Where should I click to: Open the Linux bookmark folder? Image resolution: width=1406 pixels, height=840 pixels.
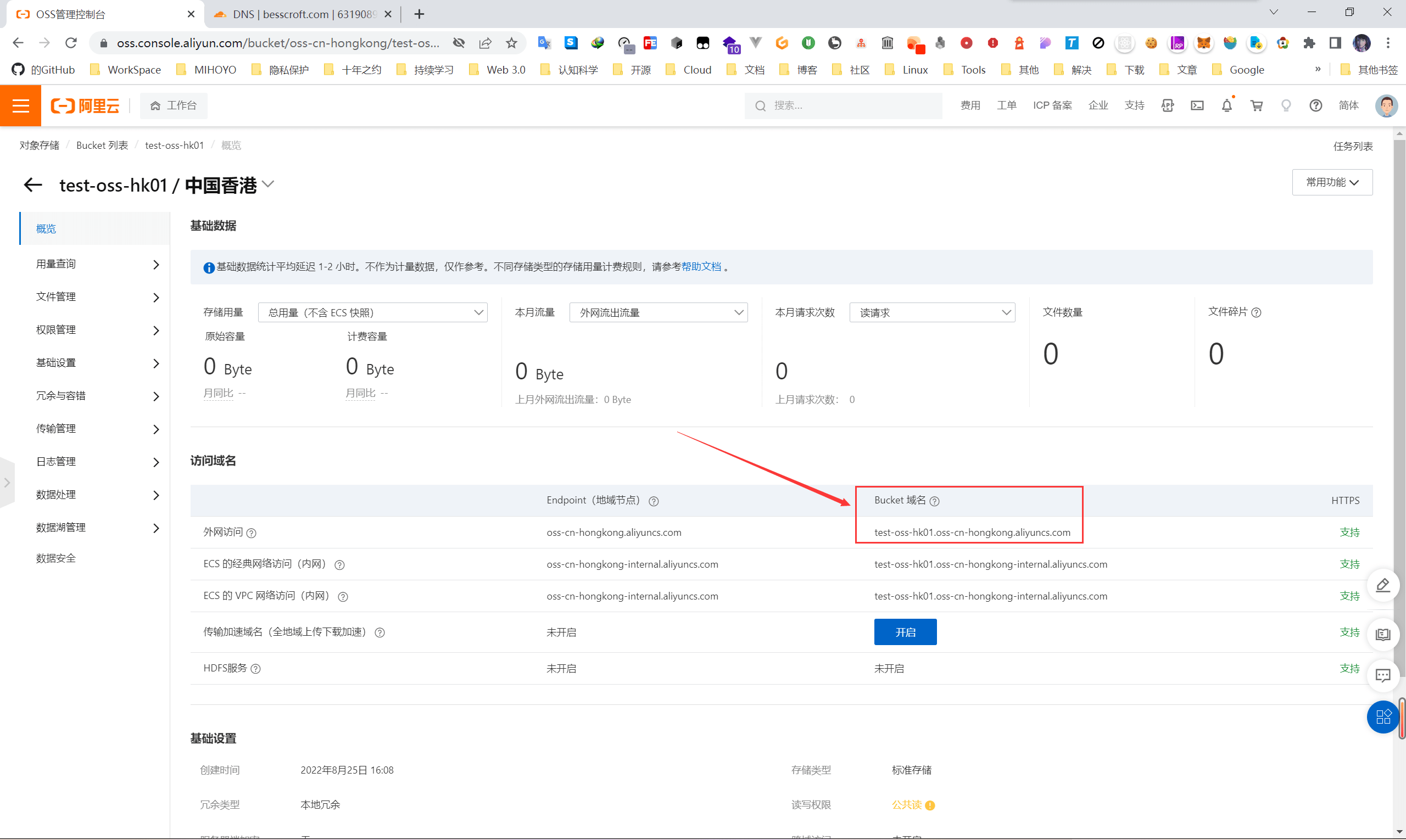906,70
